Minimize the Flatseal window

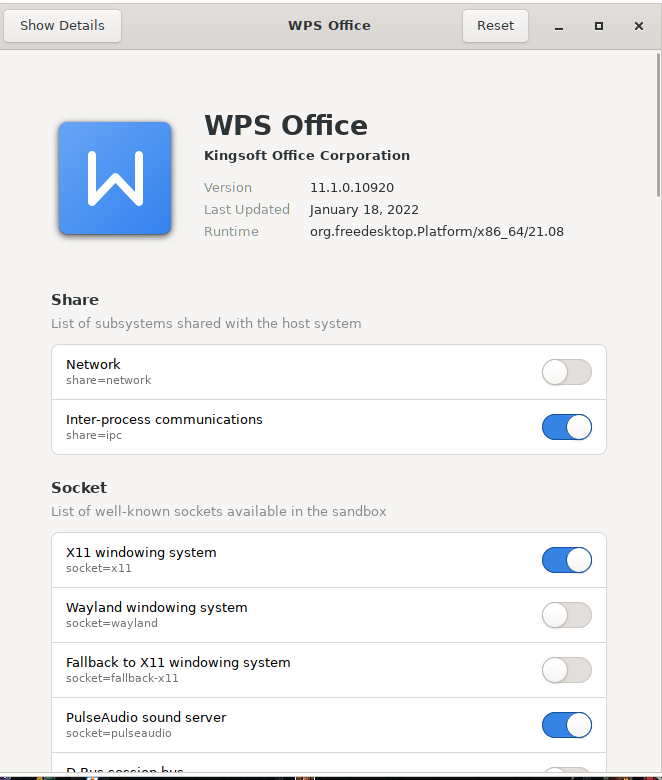click(559, 26)
